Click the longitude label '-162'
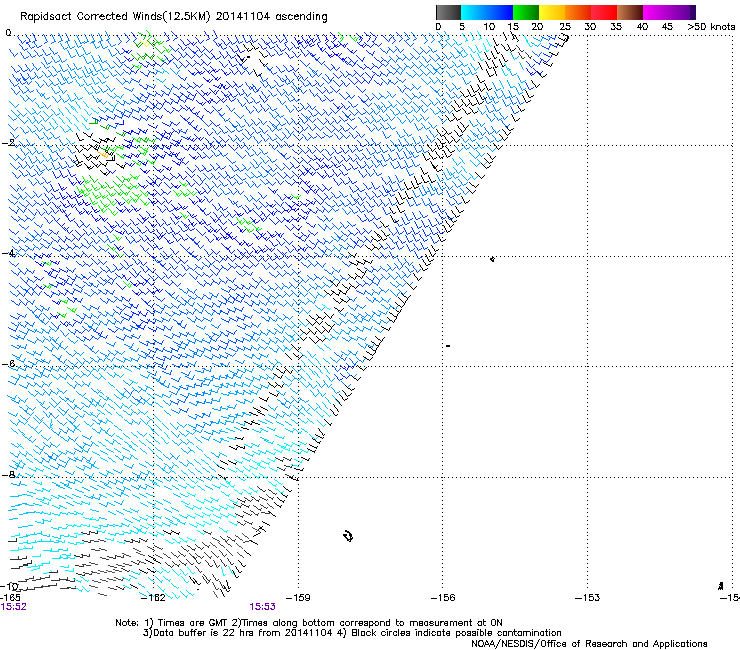The height and width of the screenshot is (650, 740). pyautogui.click(x=153, y=598)
